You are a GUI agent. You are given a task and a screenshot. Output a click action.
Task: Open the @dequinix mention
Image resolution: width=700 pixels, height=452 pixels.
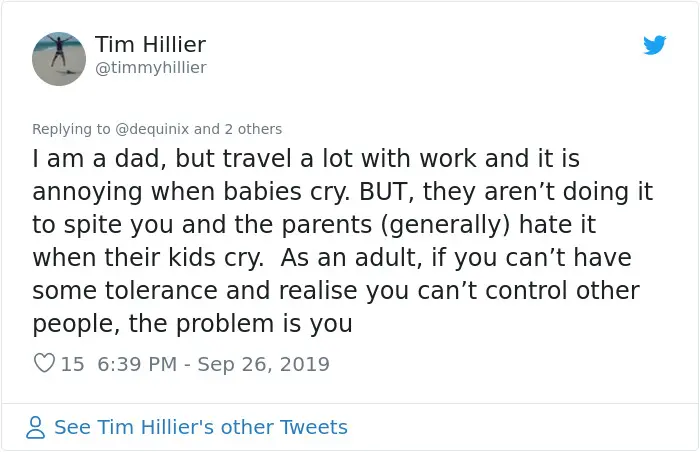tap(146, 129)
